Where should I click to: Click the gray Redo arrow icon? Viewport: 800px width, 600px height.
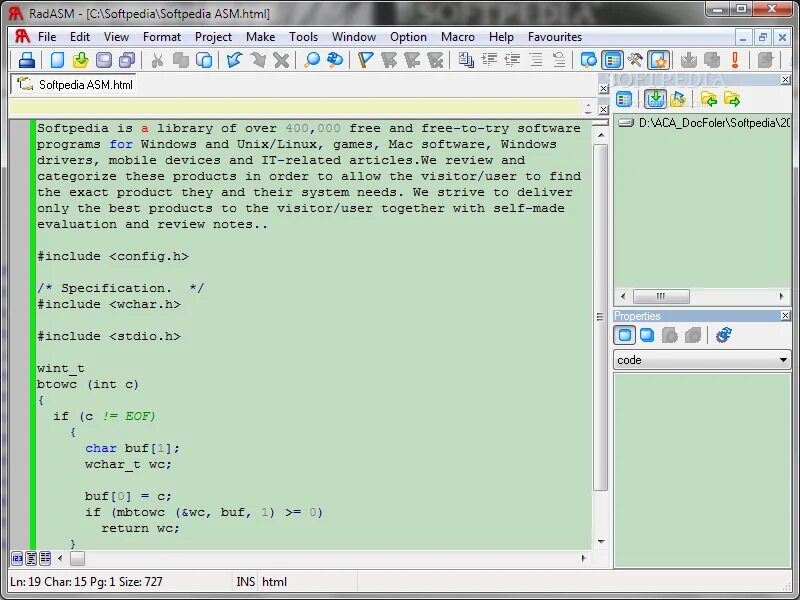pos(258,60)
